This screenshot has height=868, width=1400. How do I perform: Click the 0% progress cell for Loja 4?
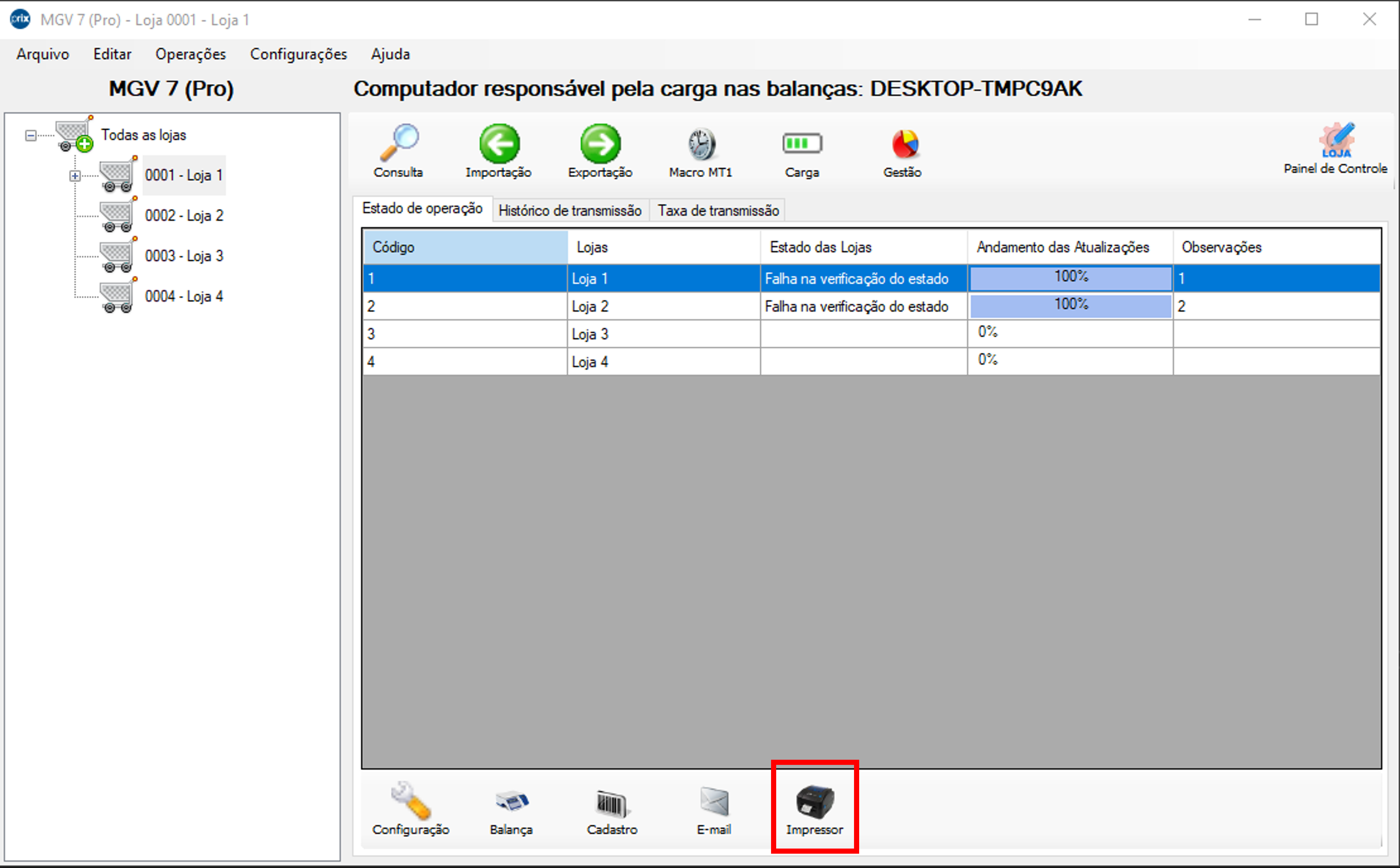(x=1070, y=362)
